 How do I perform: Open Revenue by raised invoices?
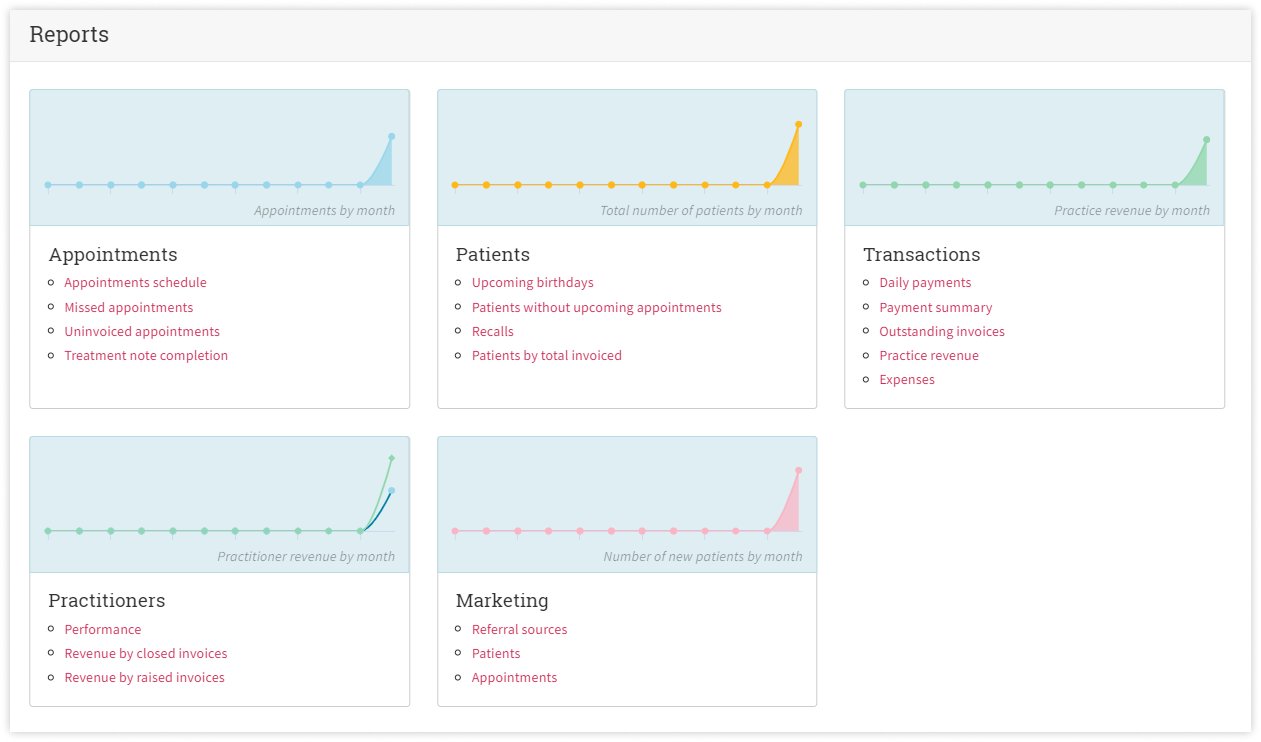coord(144,678)
